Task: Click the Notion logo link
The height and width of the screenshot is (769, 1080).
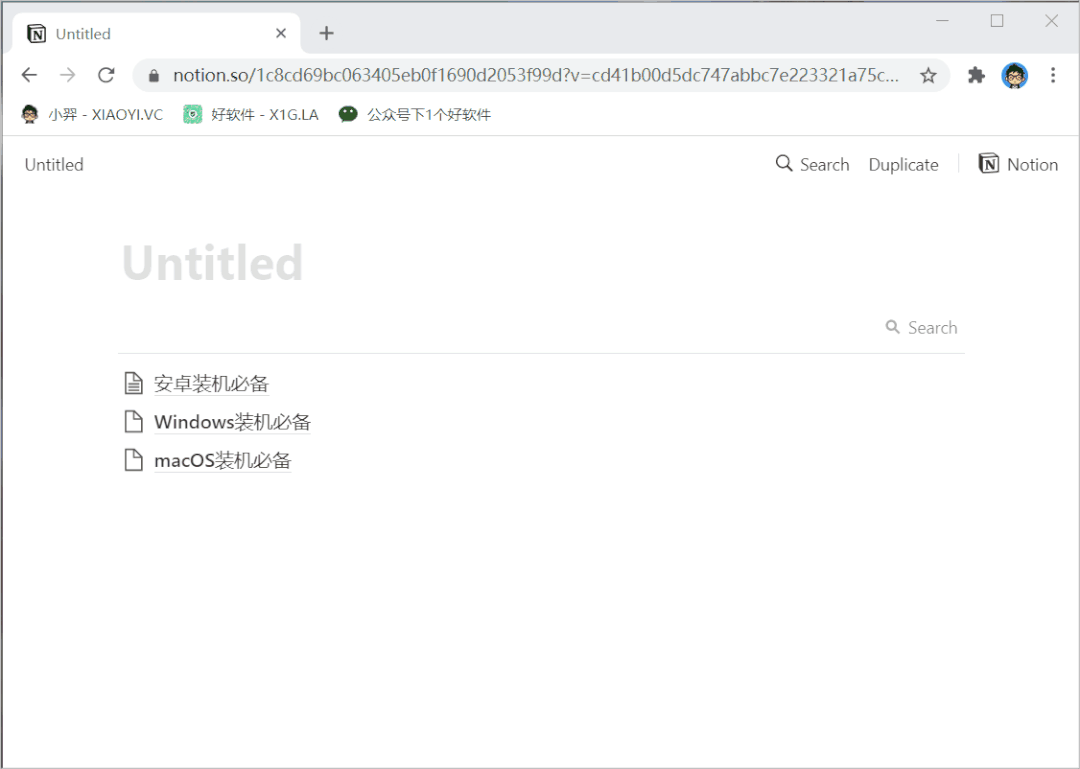Action: (1018, 165)
